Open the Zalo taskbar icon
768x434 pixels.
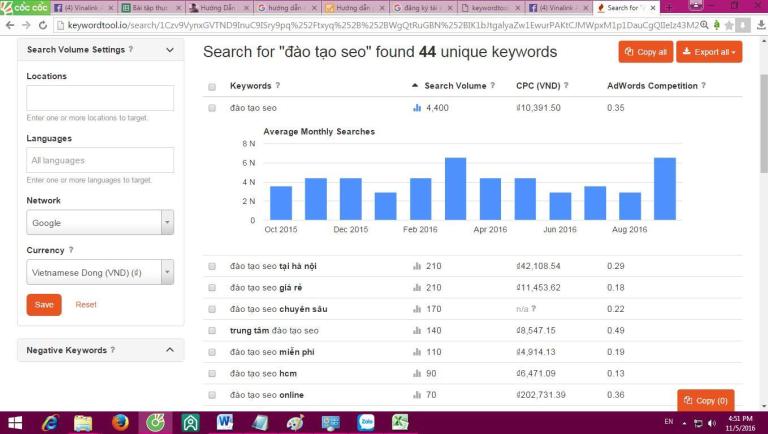pyautogui.click(x=366, y=422)
